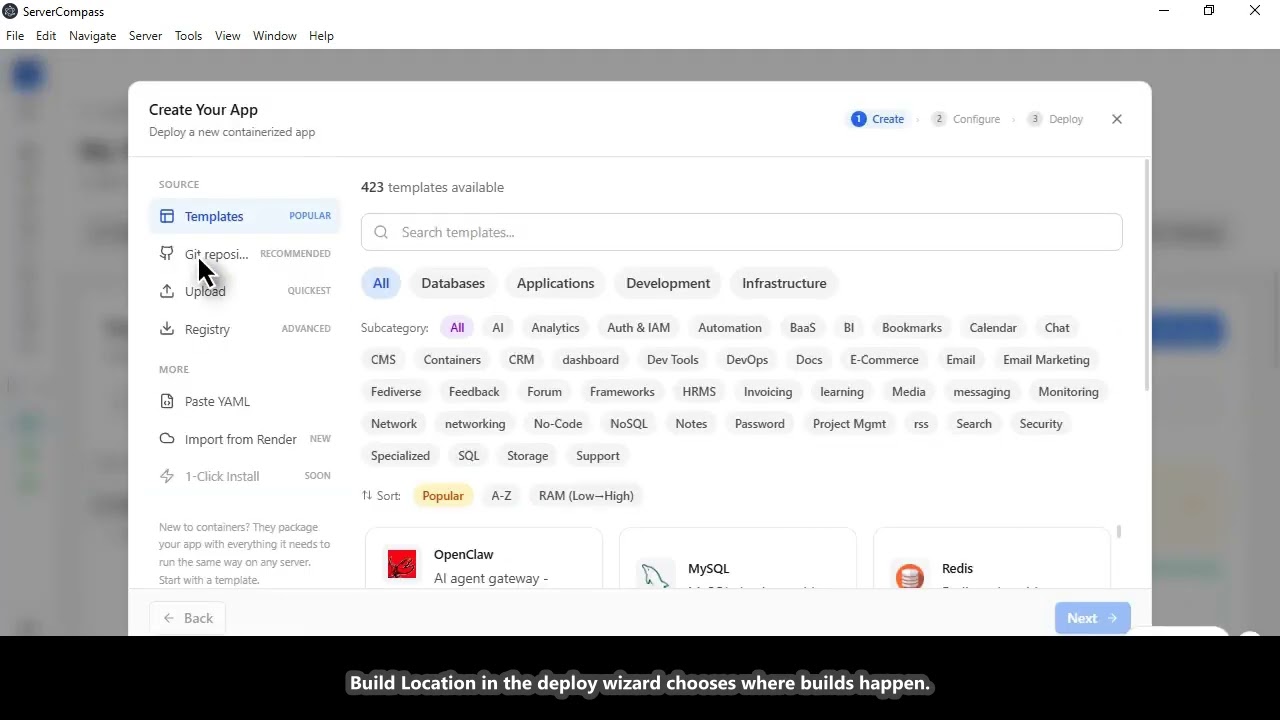Click the dialog vertical scrollbar
The image size is (1280, 720).
point(1146,275)
